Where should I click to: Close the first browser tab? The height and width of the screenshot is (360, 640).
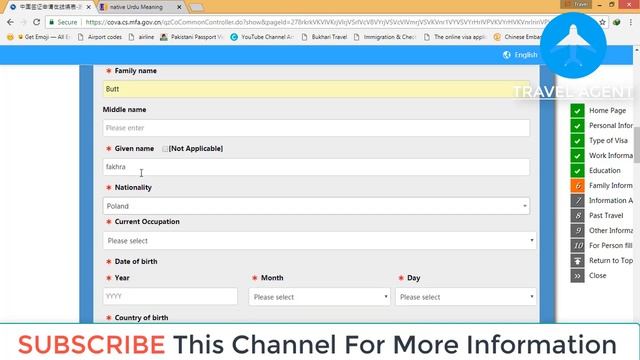[x=89, y=7]
